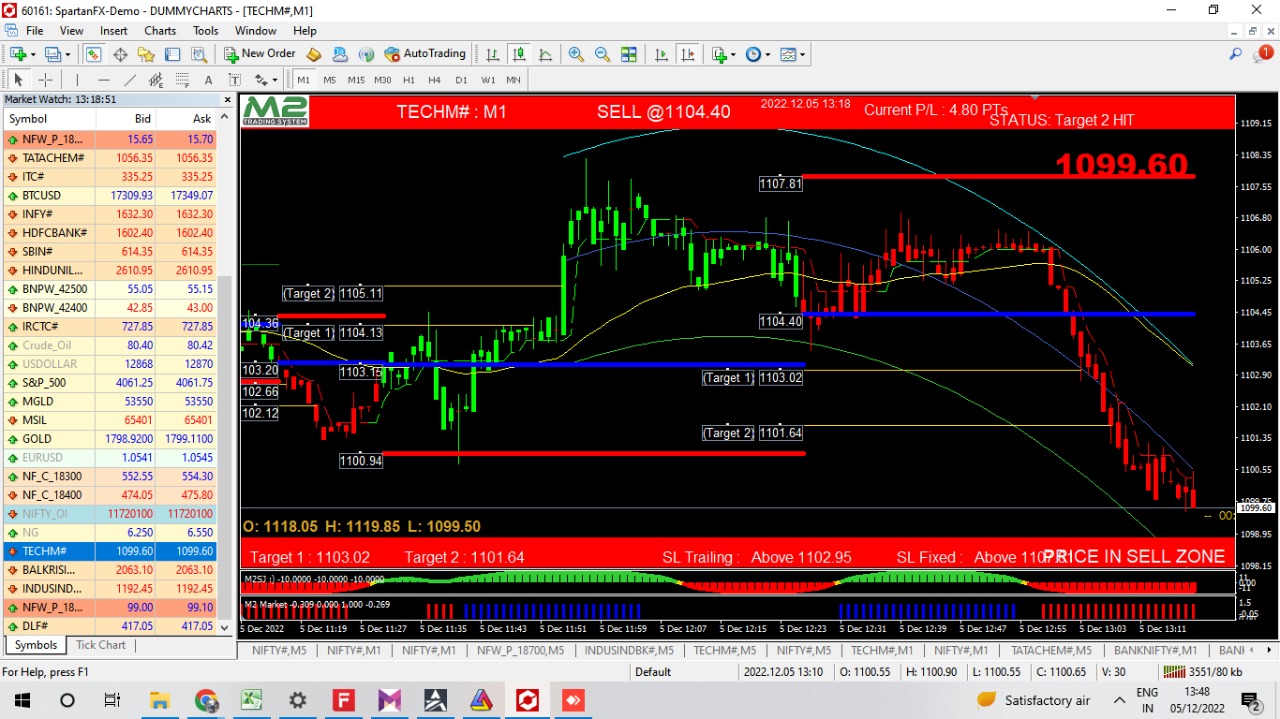Open the Charts menu
This screenshot has height=719, width=1280.
tap(160, 31)
